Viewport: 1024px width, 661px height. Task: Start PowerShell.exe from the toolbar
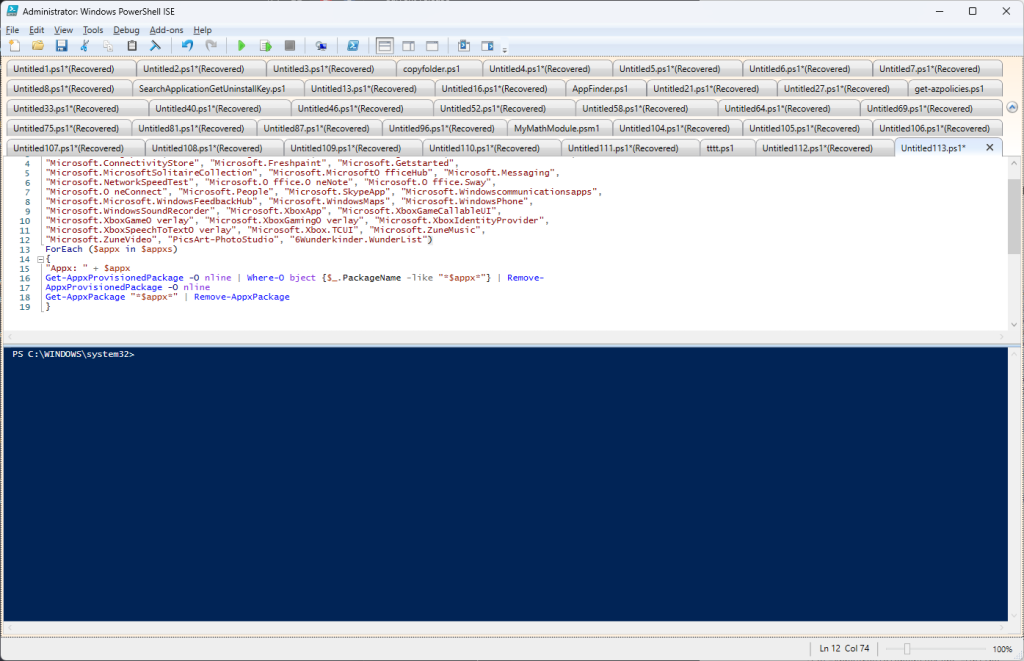[x=354, y=46]
